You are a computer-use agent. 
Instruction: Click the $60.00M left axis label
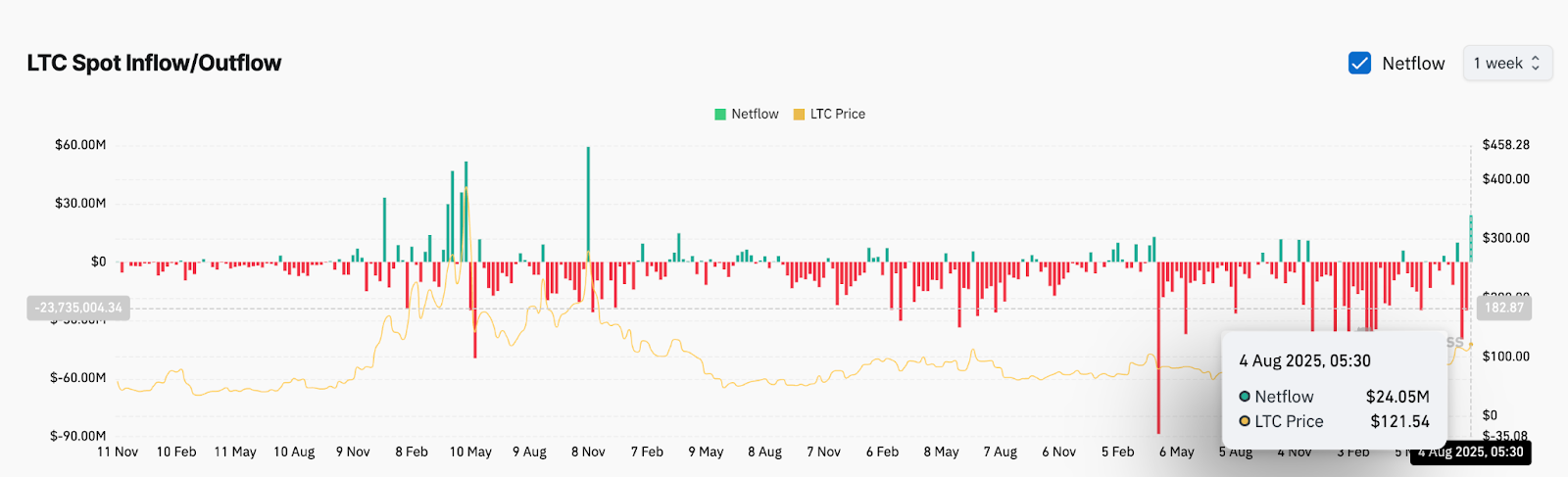coord(80,145)
